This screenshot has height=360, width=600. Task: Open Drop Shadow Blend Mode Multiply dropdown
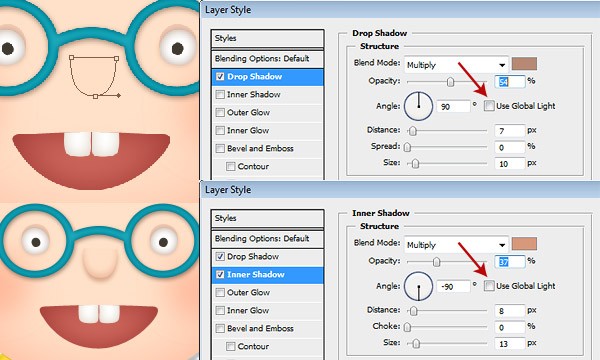click(x=456, y=65)
